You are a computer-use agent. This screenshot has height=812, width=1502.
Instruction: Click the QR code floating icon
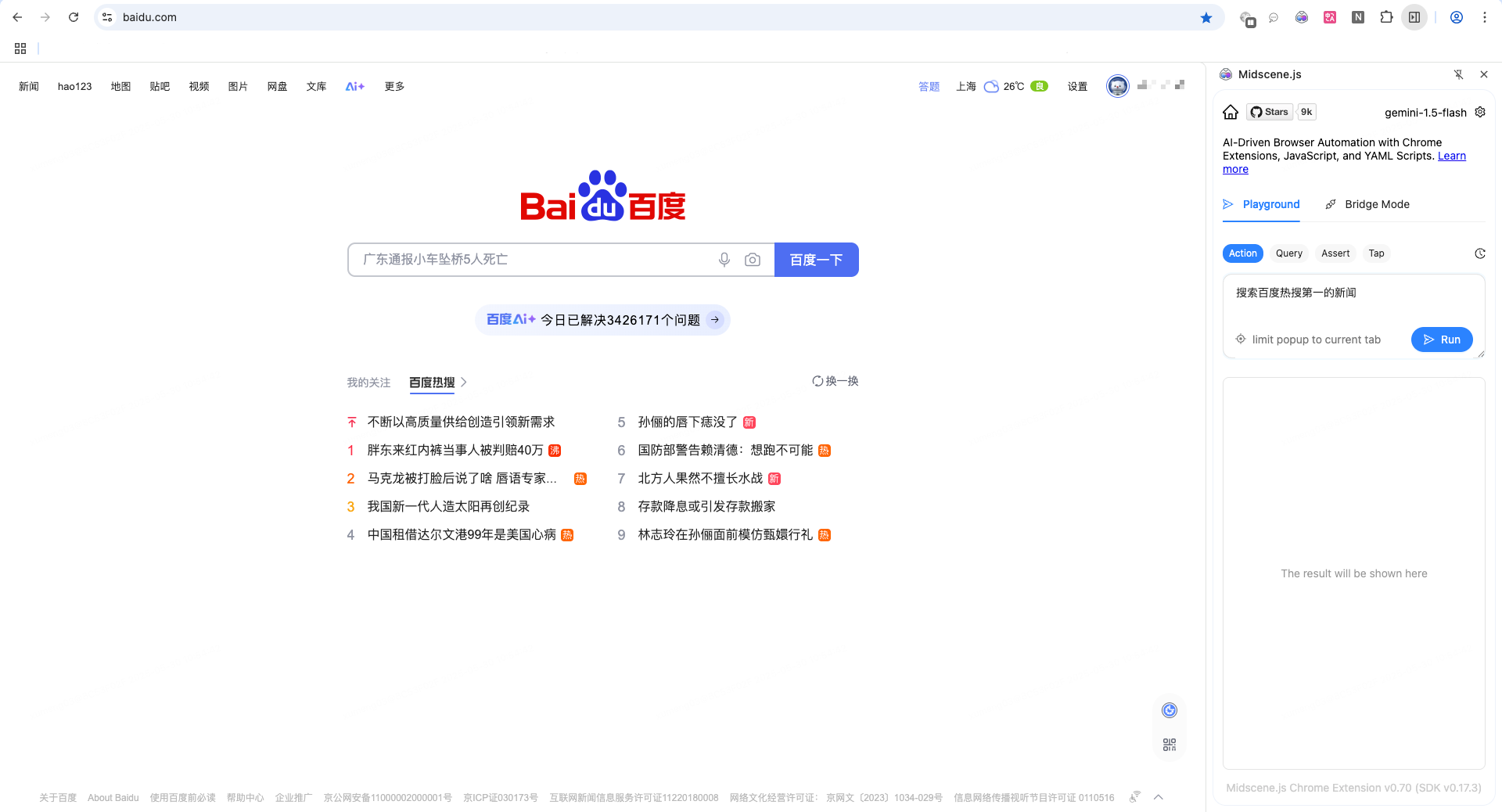pyautogui.click(x=1170, y=745)
